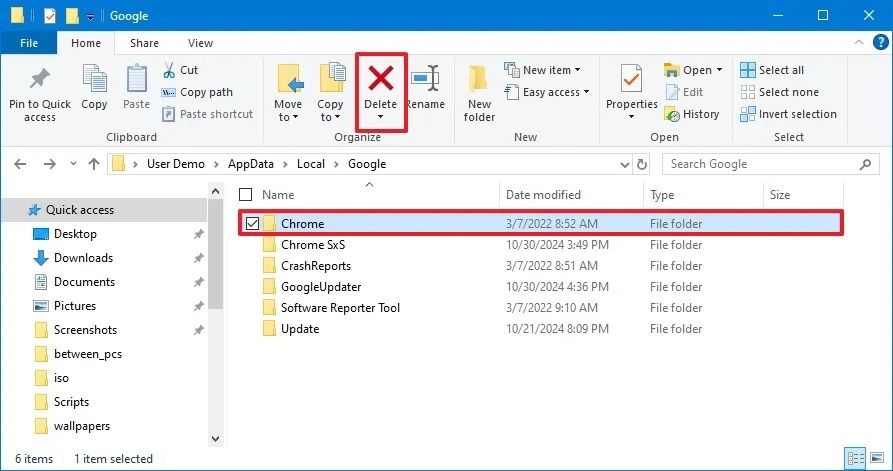893x471 pixels.
Task: Expand the address bar history dropdown
Action: point(625,165)
